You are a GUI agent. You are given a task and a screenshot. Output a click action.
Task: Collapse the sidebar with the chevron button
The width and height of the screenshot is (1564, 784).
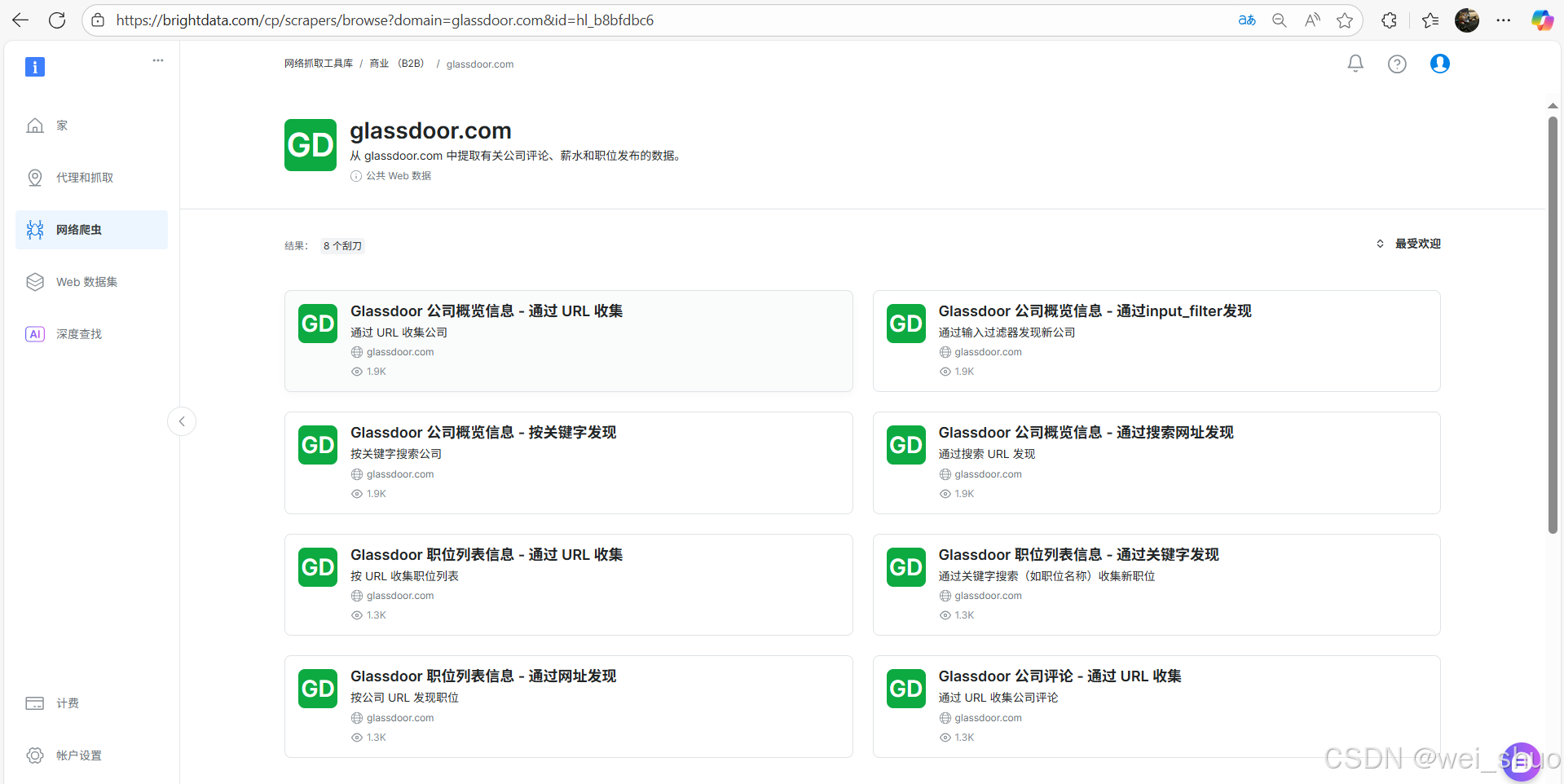tap(182, 421)
